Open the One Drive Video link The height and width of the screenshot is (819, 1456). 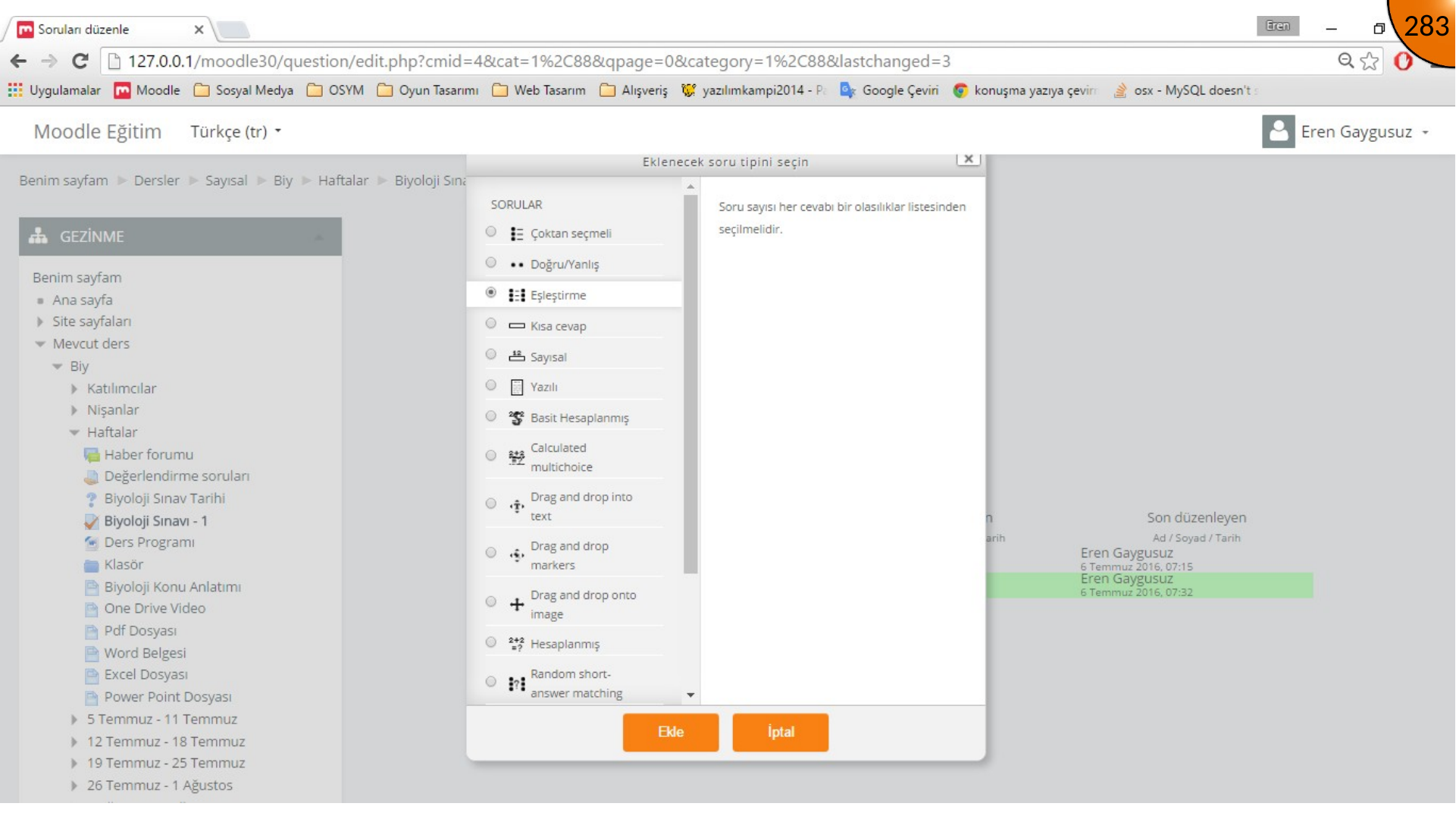pyautogui.click(x=155, y=609)
